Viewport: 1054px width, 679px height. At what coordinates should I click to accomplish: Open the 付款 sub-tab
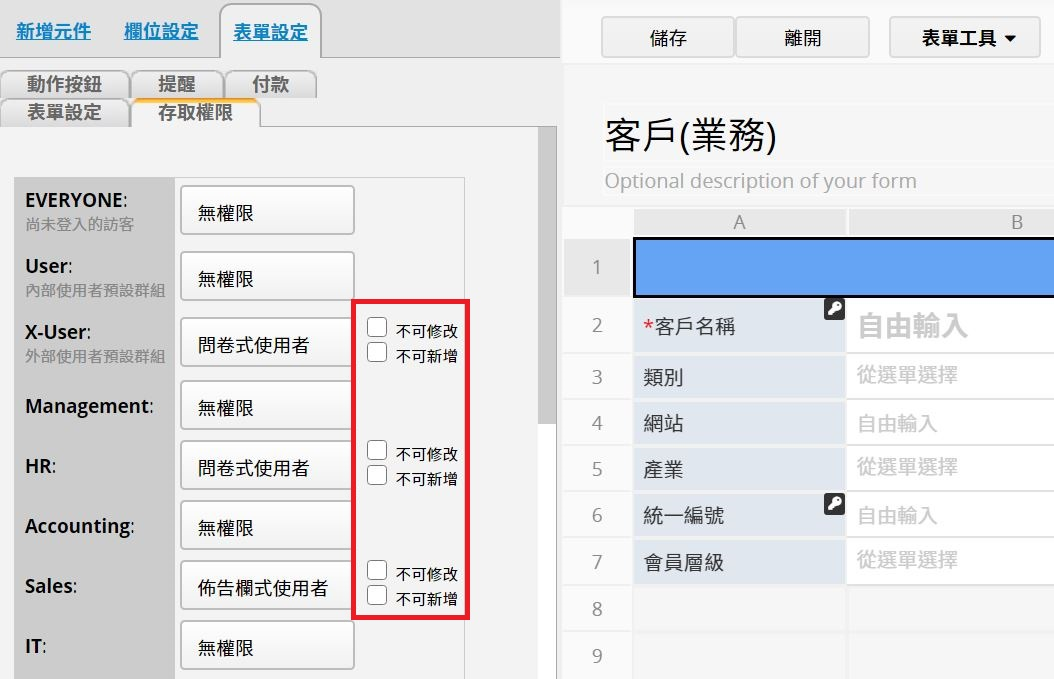pos(270,84)
